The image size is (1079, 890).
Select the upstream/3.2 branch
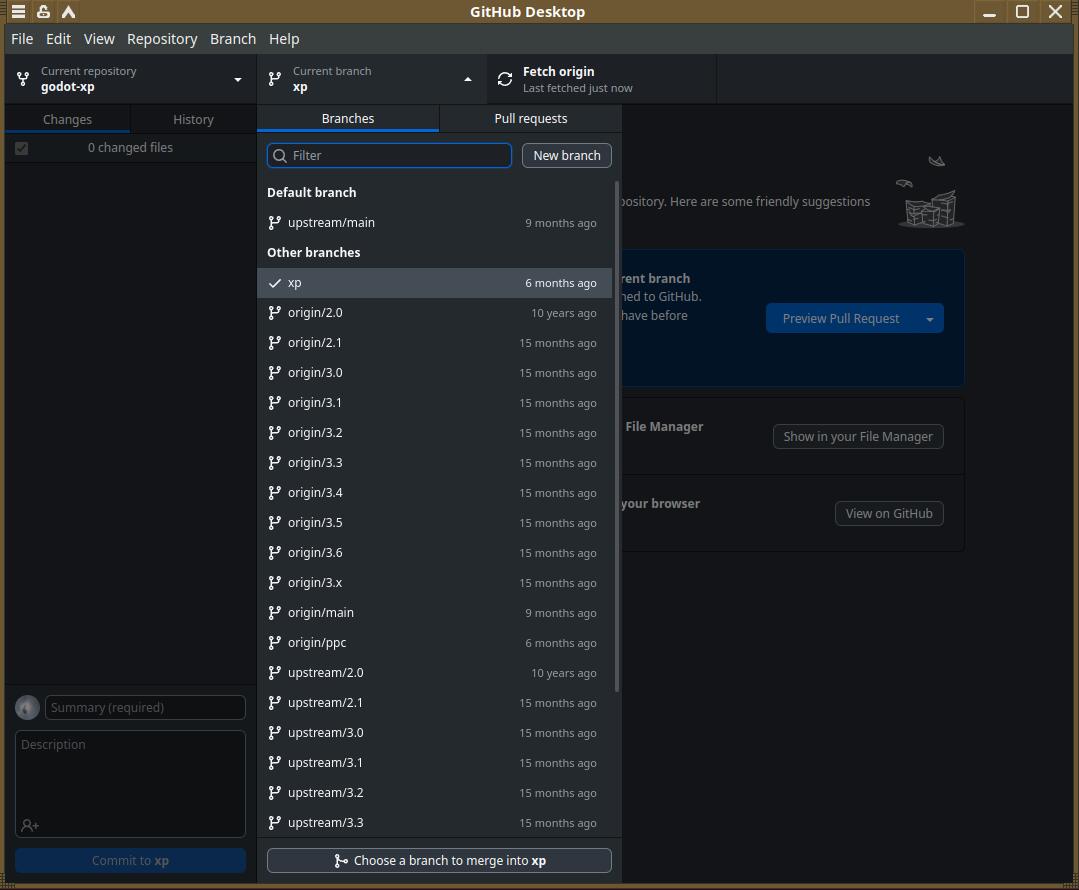[434, 793]
